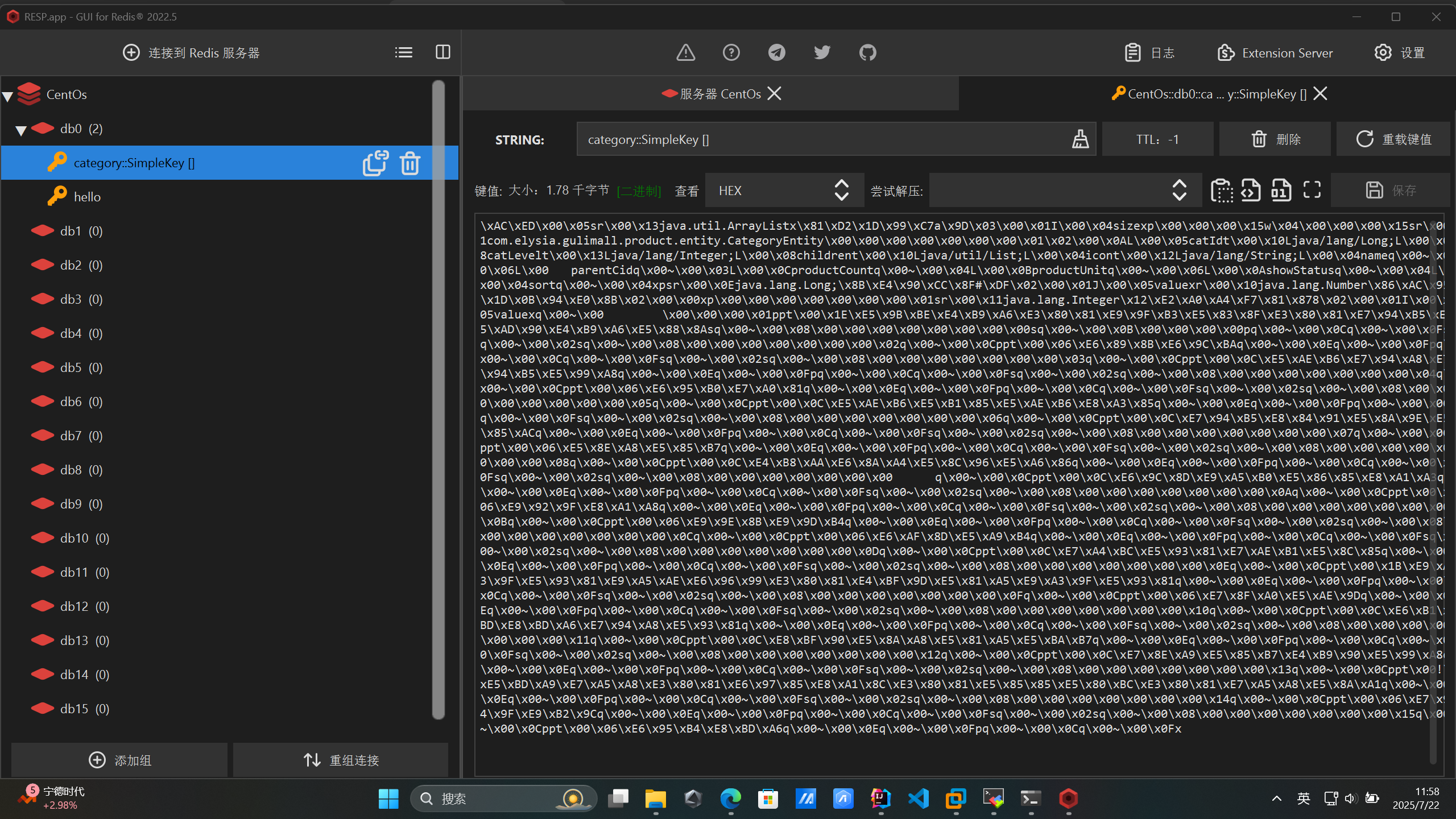
Task: Click the copy value to clipboard icon
Action: (1222, 190)
